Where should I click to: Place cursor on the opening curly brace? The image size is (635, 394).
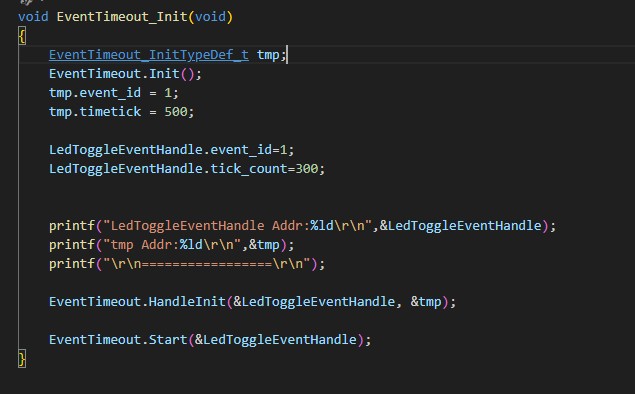(x=22, y=36)
